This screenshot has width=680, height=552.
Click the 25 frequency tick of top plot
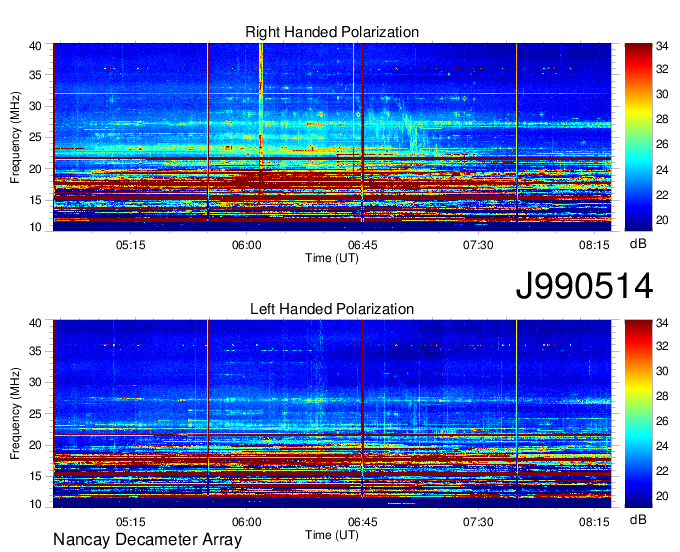click(x=35, y=137)
